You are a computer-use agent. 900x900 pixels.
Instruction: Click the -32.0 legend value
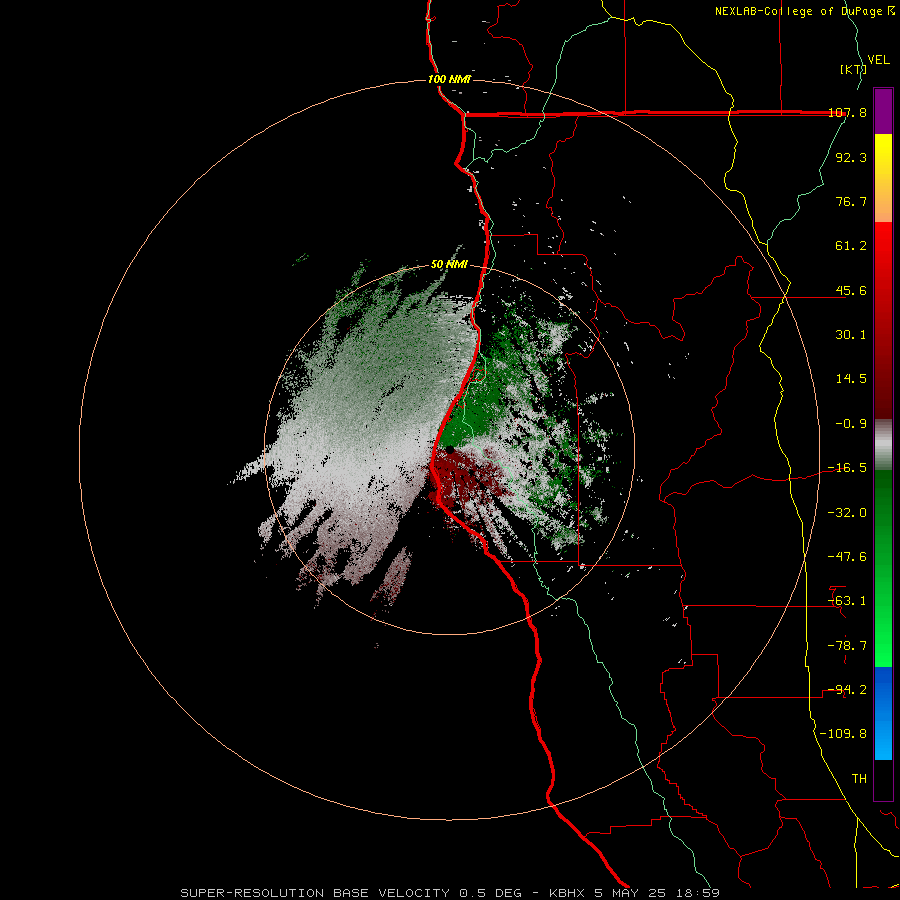click(847, 513)
